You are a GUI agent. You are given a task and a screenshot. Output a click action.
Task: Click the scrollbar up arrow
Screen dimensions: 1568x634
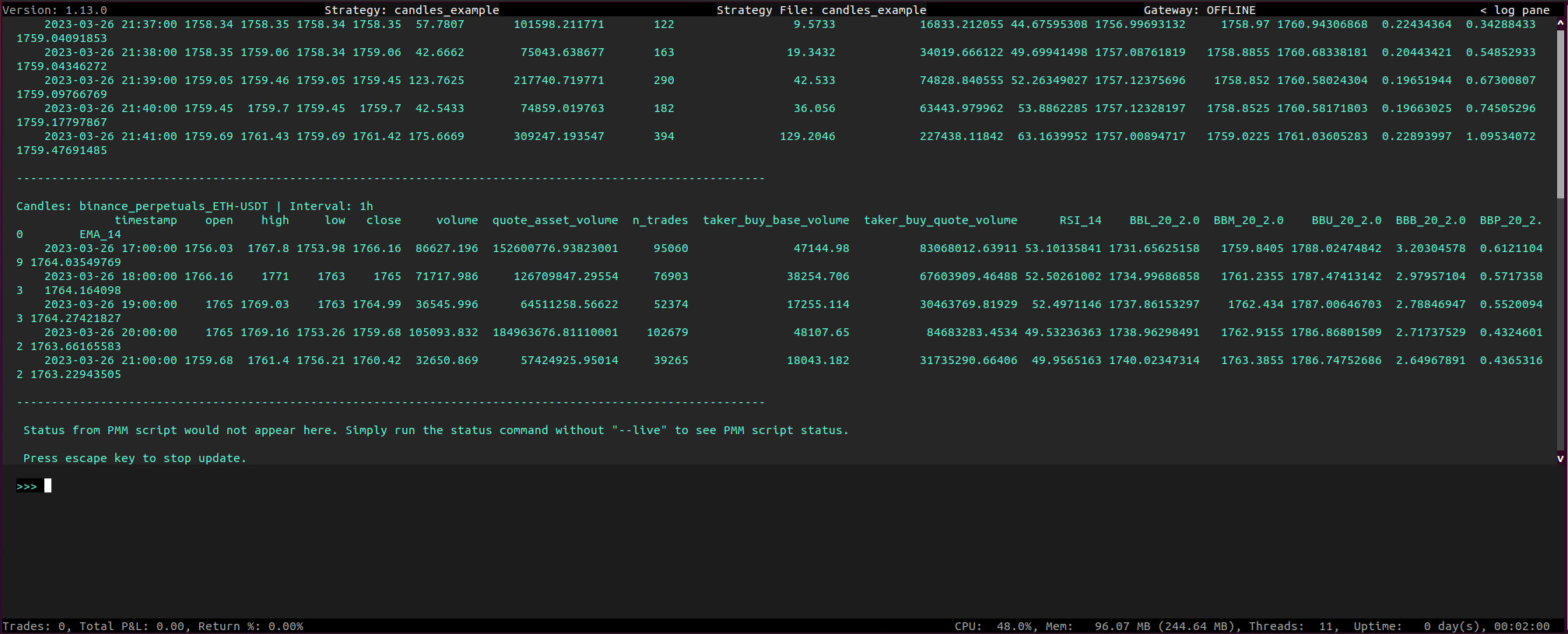[1560, 24]
